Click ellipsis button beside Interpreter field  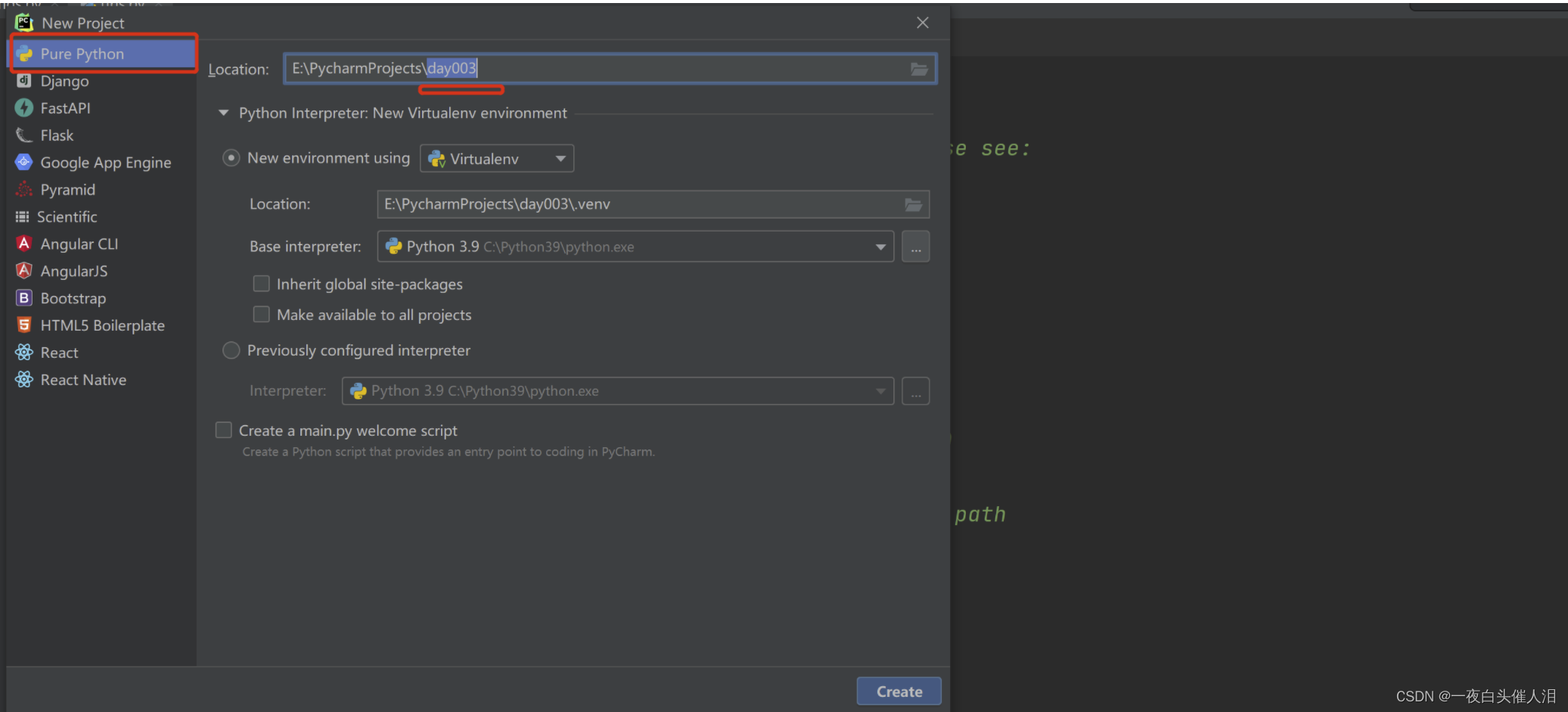click(x=916, y=391)
